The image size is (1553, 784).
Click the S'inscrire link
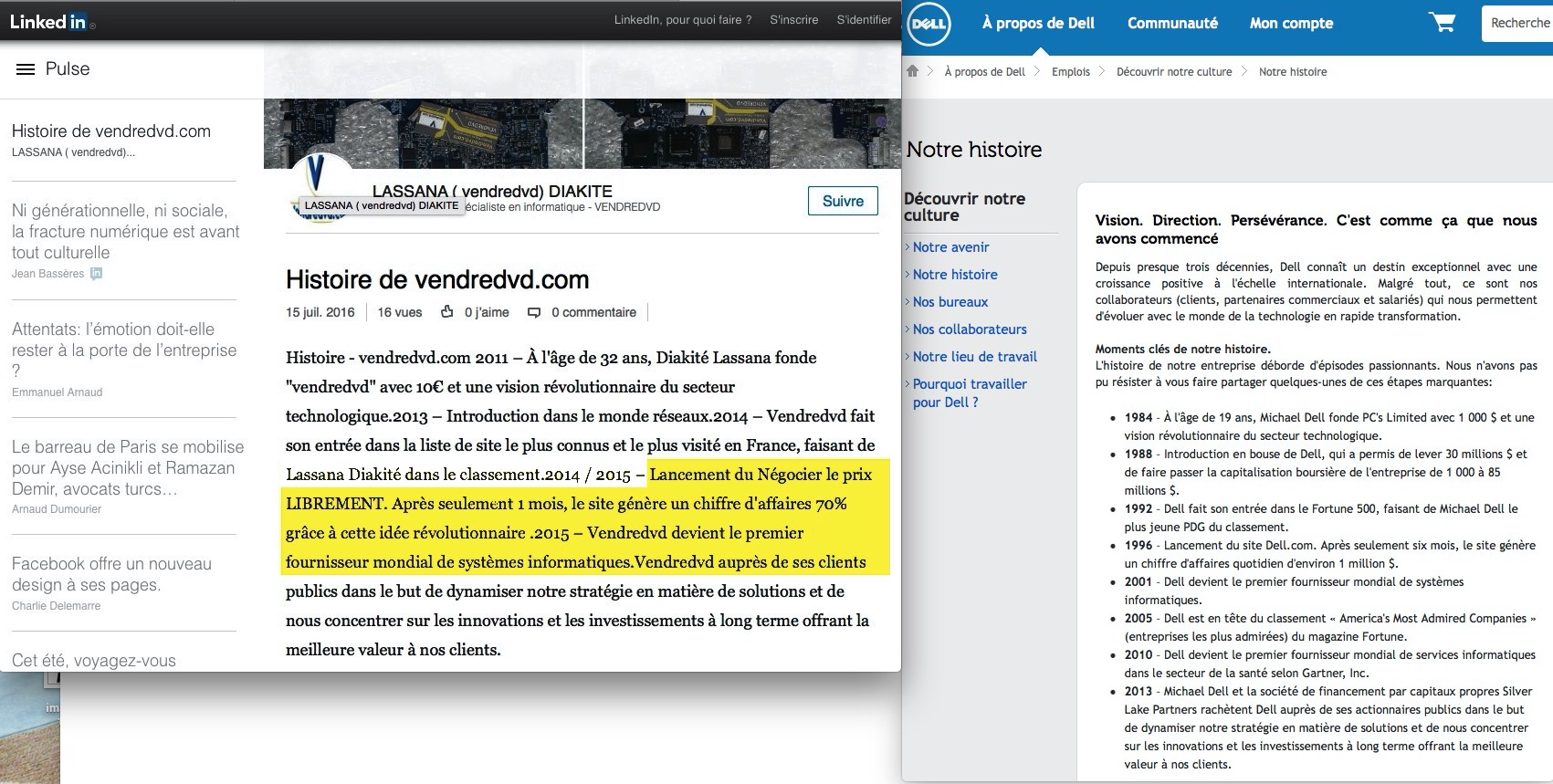pyautogui.click(x=793, y=19)
